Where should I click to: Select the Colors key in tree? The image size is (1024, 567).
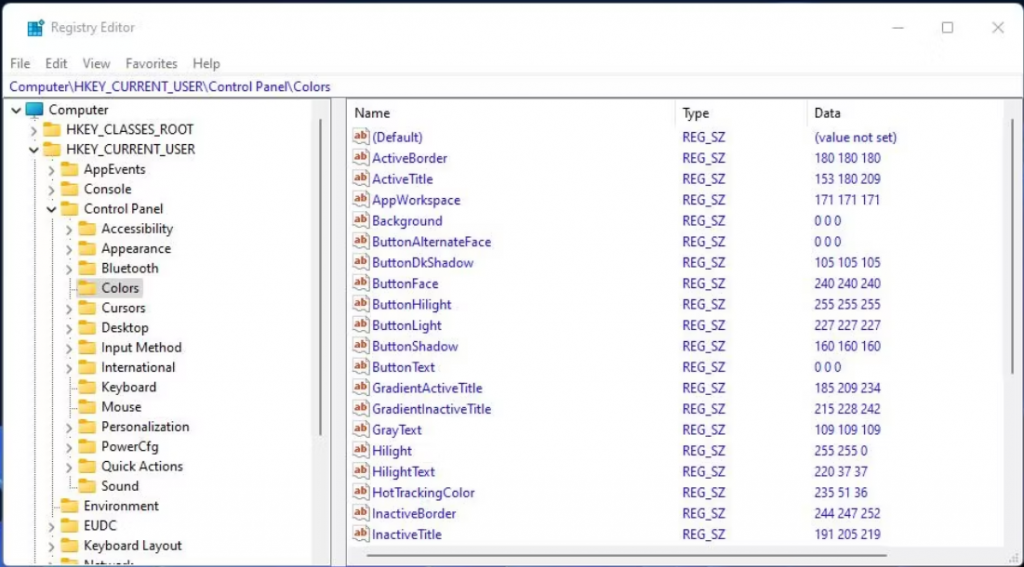120,288
